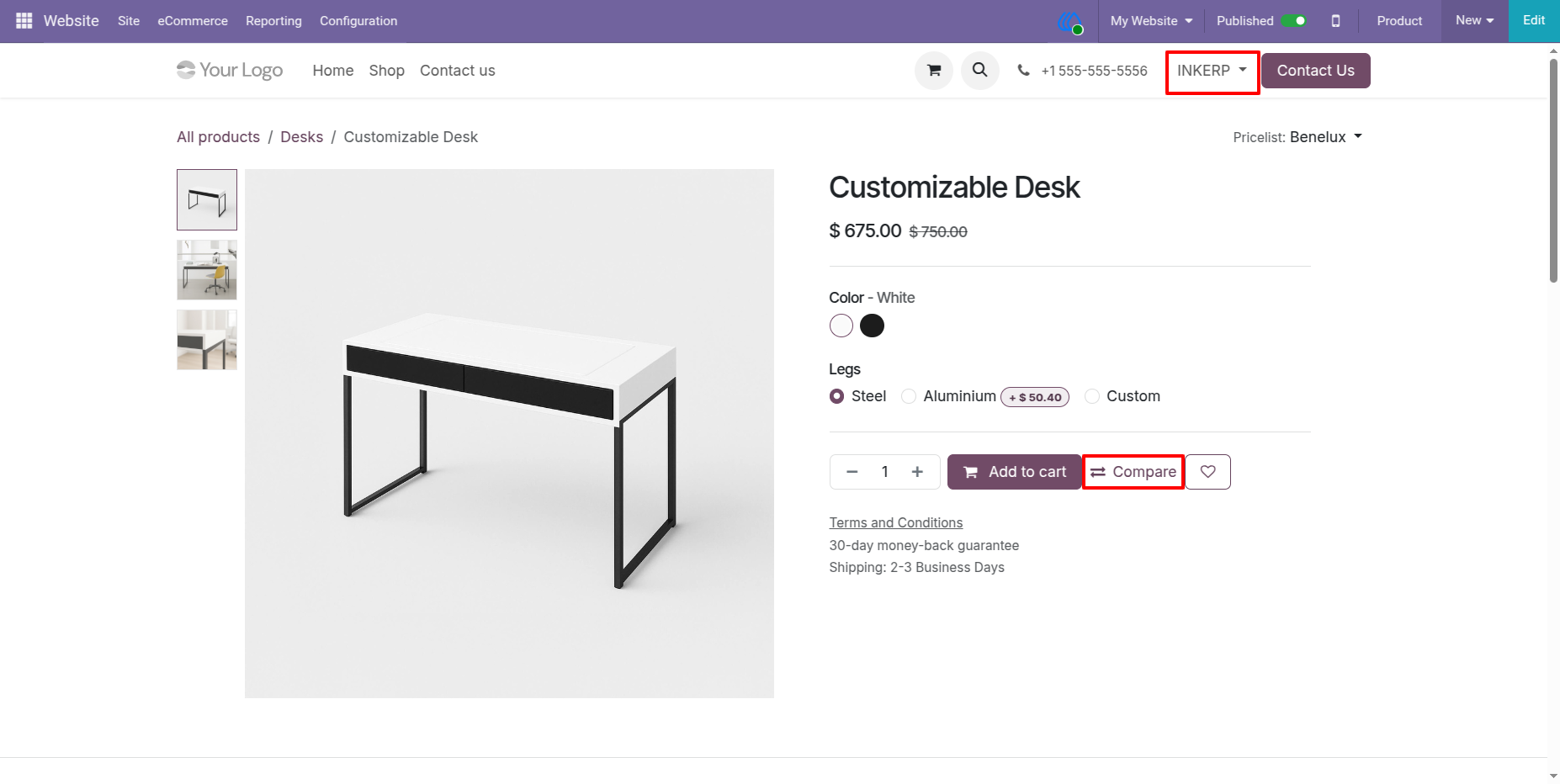This screenshot has height=784, width=1560.
Task: Add desk to wishlist heart icon
Action: coord(1208,472)
